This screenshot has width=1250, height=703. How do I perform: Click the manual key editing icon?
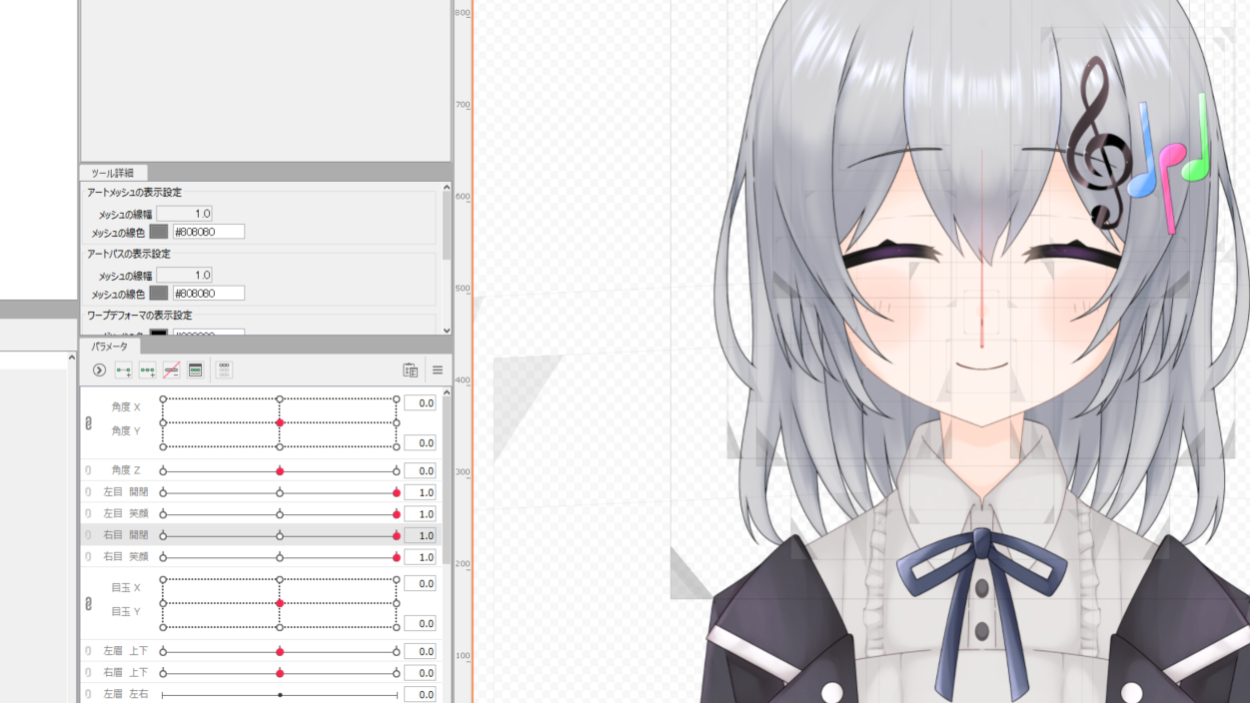coord(196,370)
